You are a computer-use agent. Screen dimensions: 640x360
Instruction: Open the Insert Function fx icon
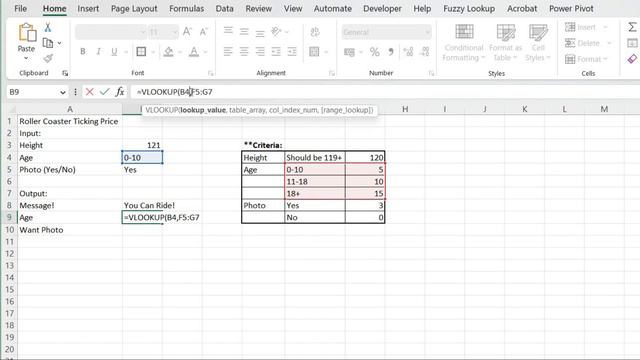120,92
